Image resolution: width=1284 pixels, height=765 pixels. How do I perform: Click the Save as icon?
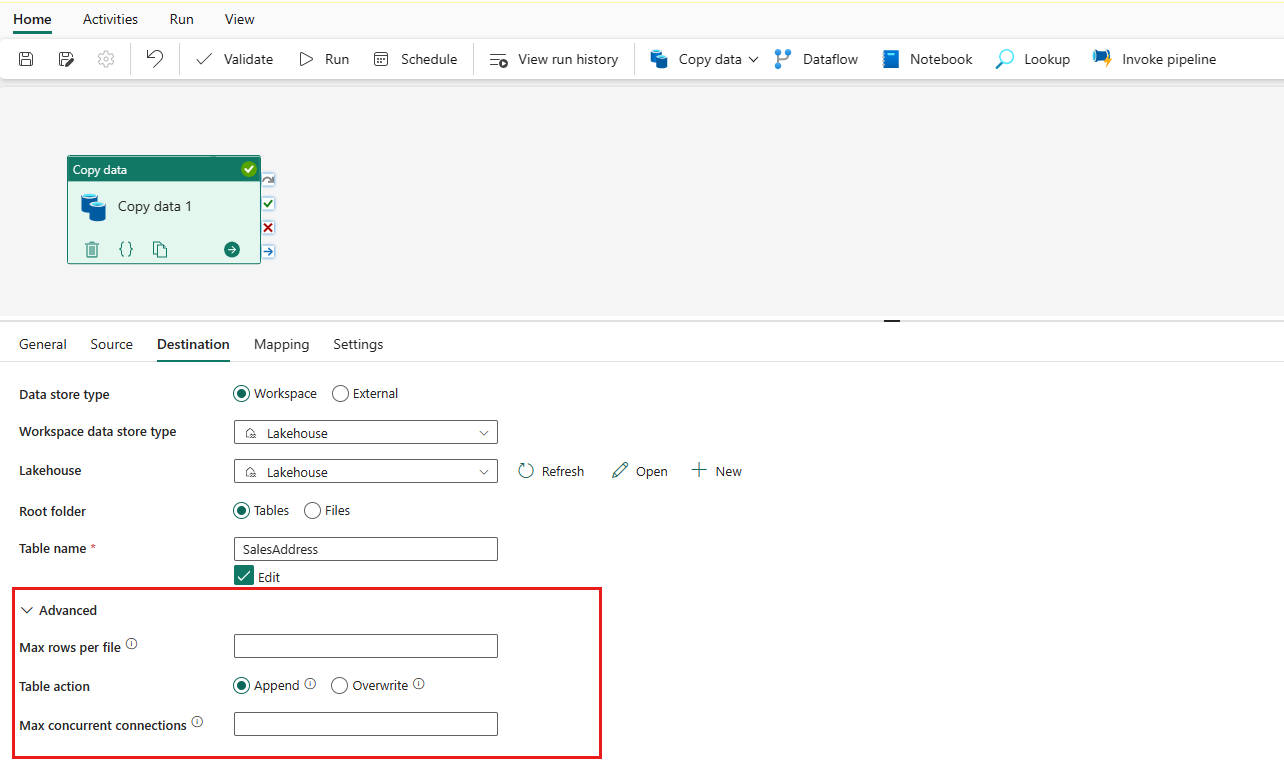(x=66, y=59)
